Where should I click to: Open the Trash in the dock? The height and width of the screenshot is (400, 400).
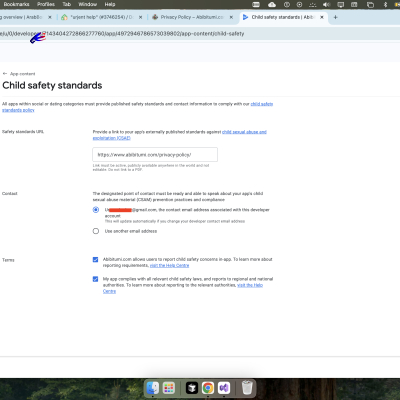[x=247, y=388]
